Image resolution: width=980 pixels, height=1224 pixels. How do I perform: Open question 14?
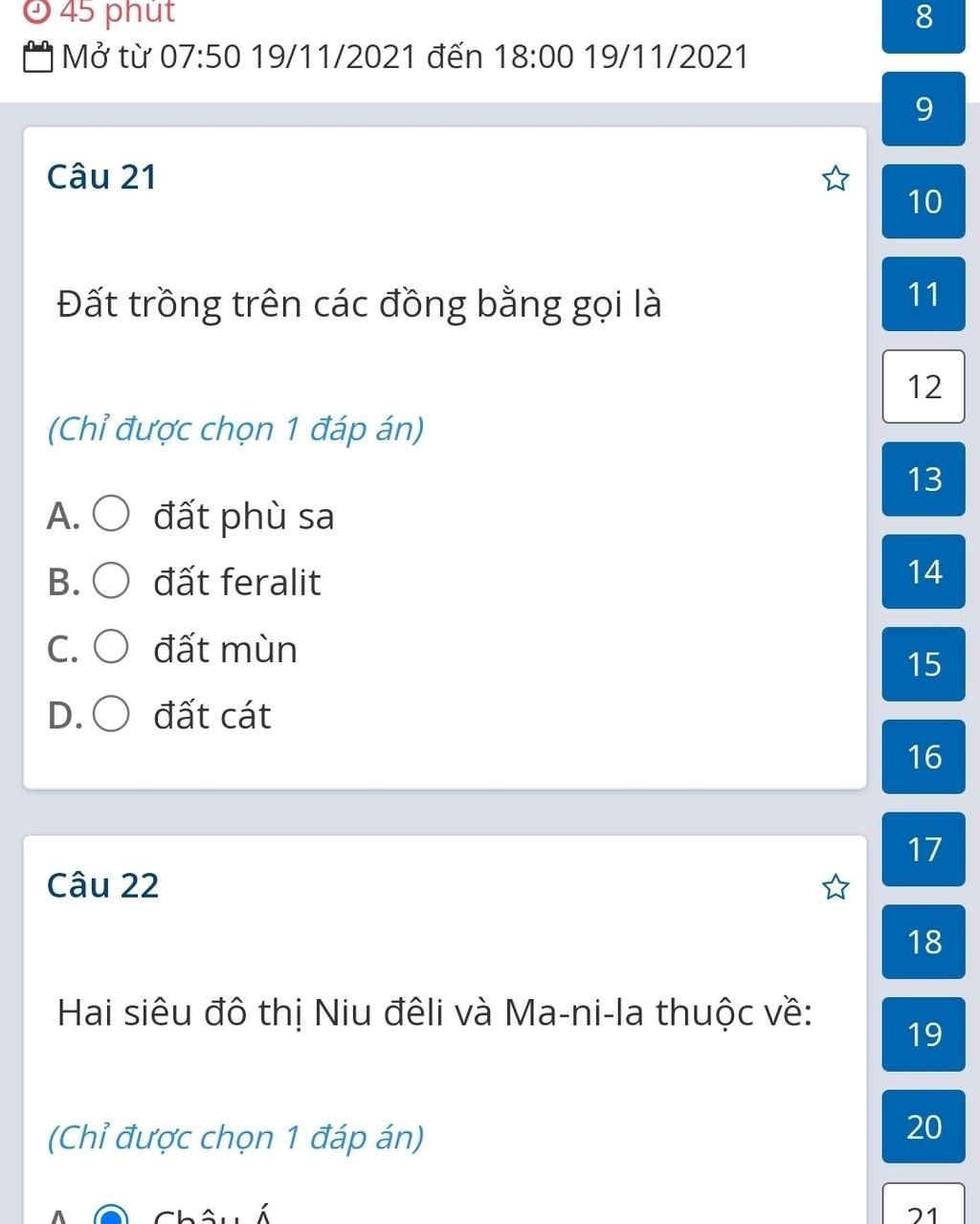(924, 571)
